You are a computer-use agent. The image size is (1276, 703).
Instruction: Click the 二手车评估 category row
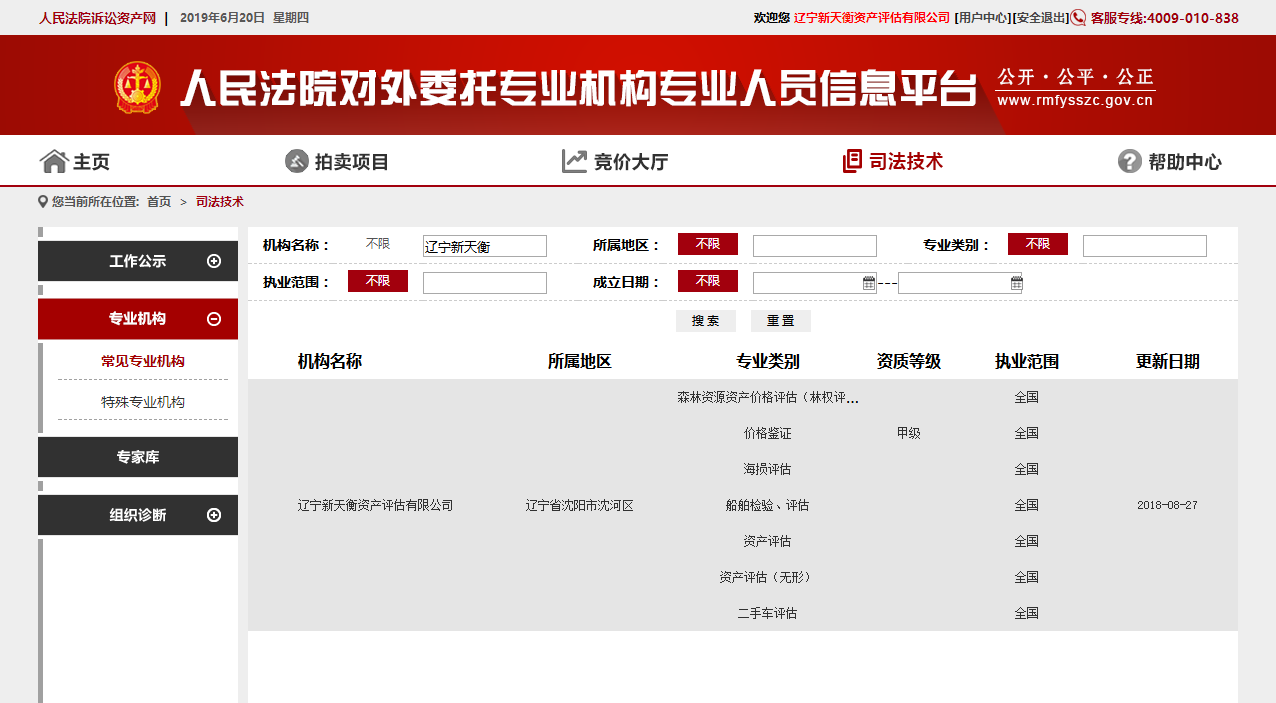(768, 613)
